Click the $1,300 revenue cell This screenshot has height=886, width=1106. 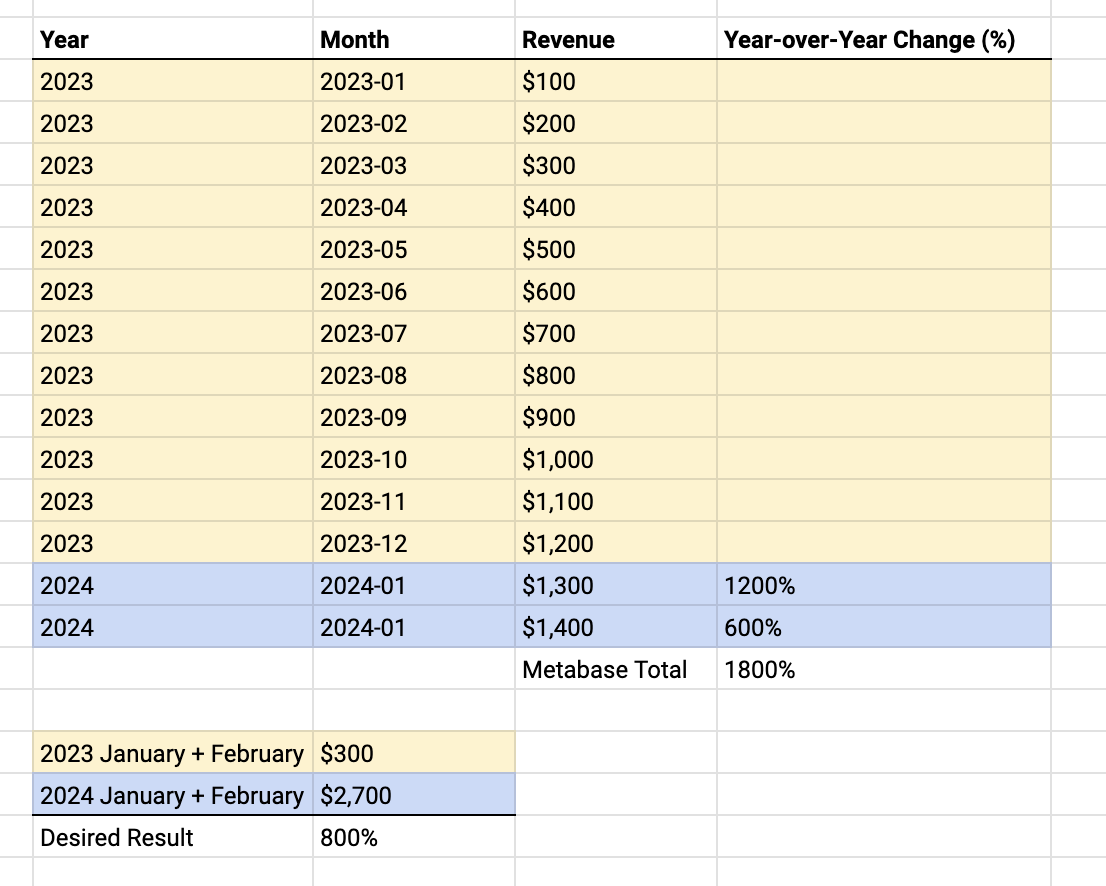pos(616,585)
